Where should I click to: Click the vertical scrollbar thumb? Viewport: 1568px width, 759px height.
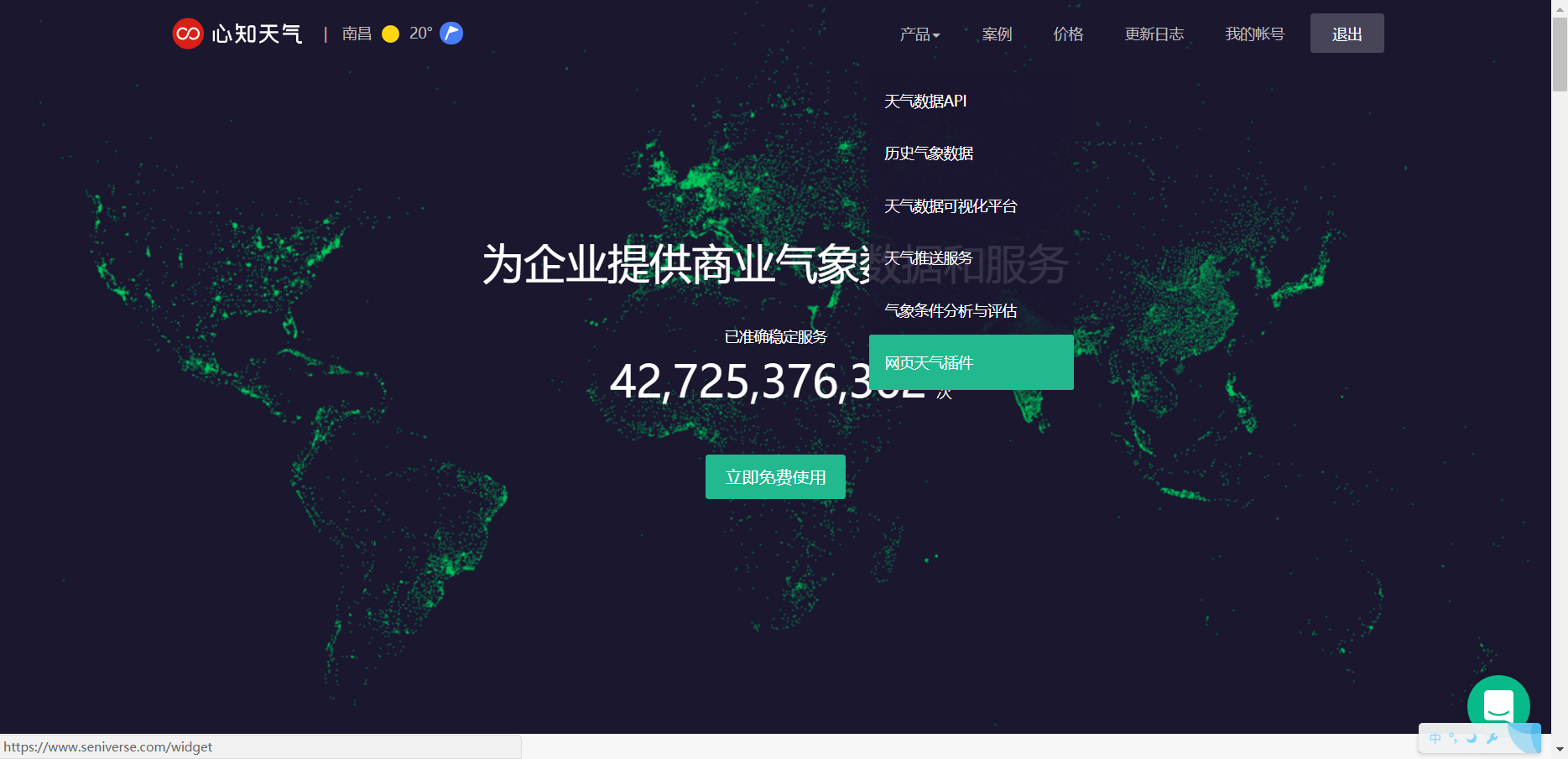click(x=1560, y=54)
